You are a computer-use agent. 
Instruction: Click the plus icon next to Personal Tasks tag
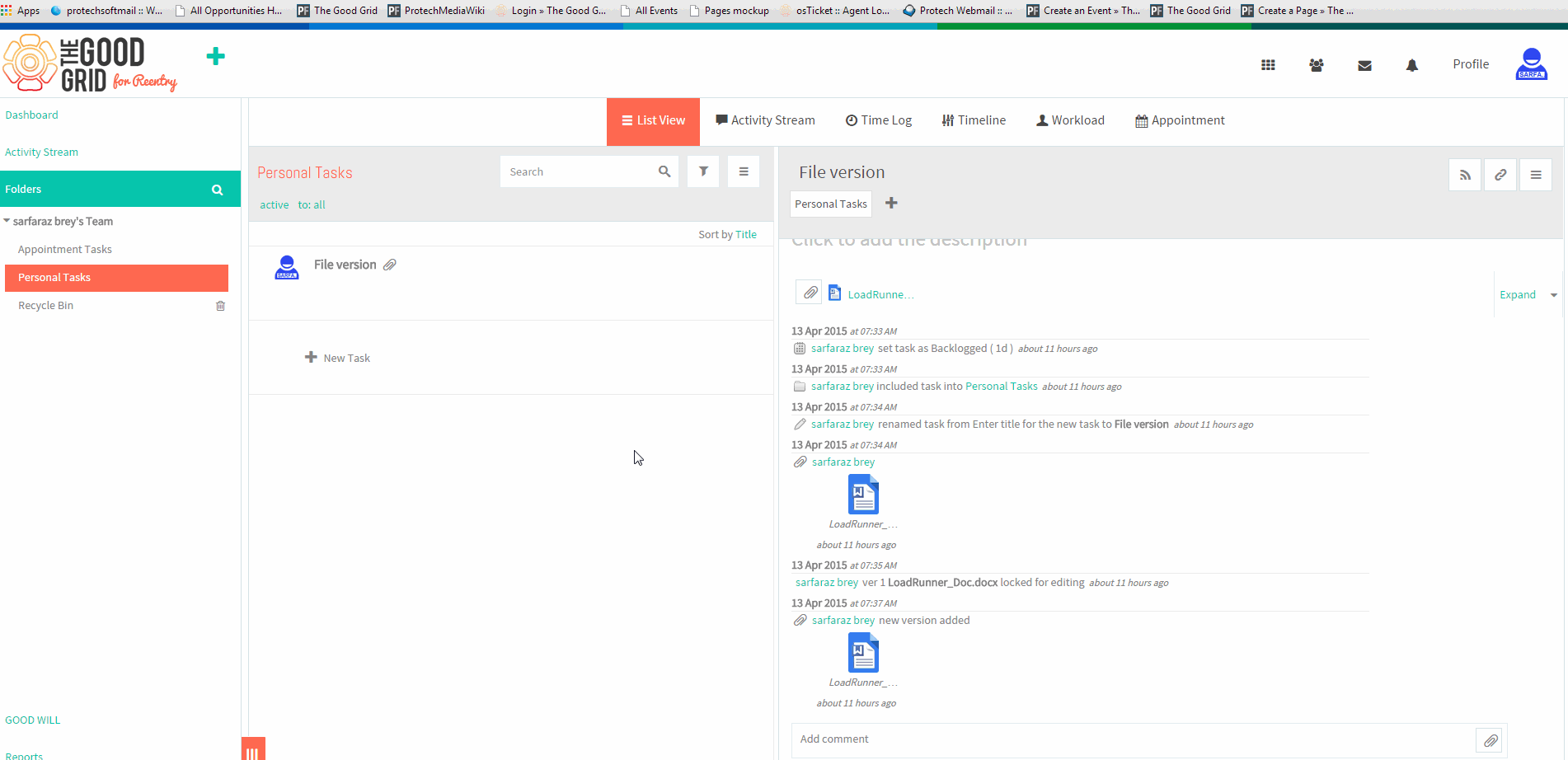(891, 203)
